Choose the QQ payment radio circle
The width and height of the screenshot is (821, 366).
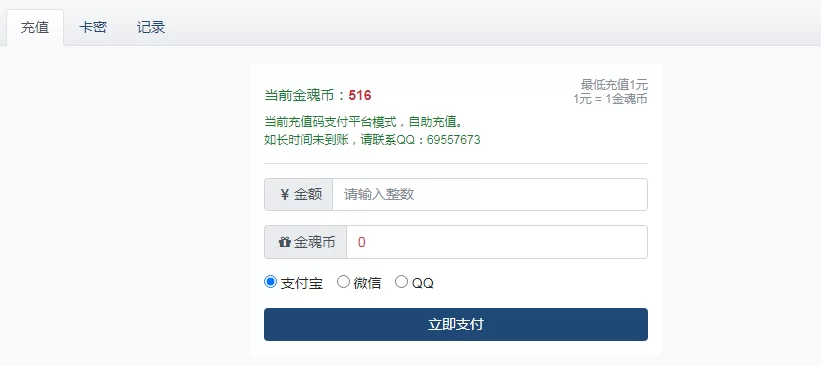(x=401, y=282)
